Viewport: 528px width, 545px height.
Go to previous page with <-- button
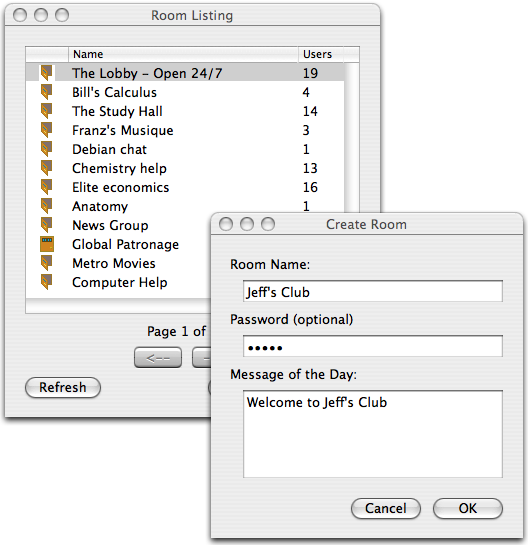point(158,357)
